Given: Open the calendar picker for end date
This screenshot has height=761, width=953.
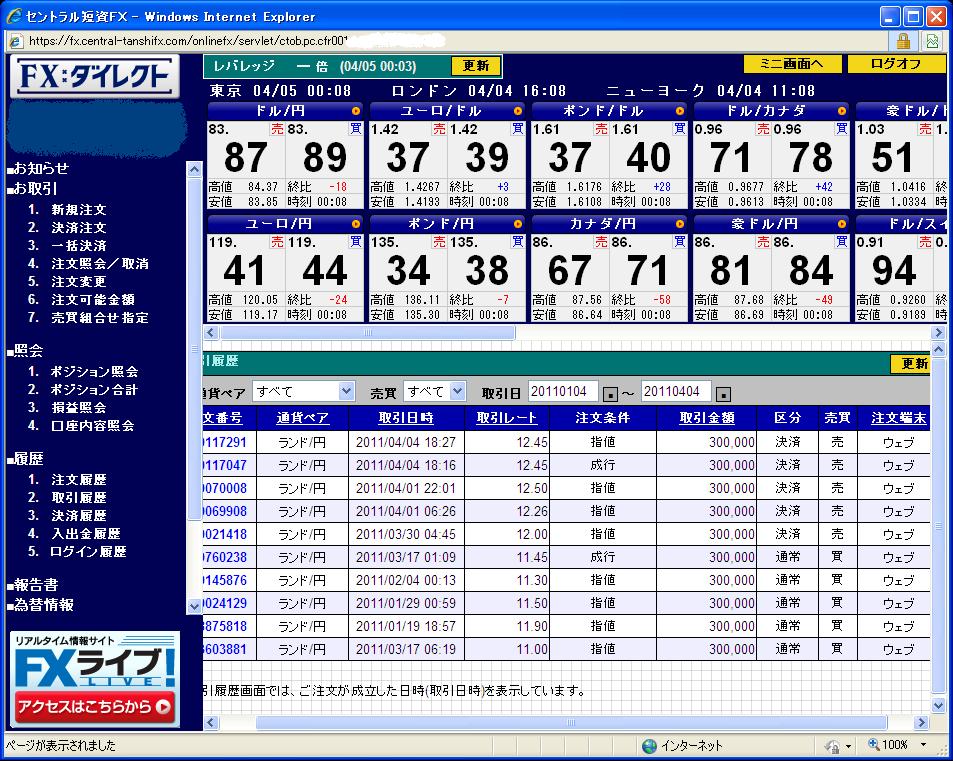Looking at the screenshot, I should click(725, 393).
